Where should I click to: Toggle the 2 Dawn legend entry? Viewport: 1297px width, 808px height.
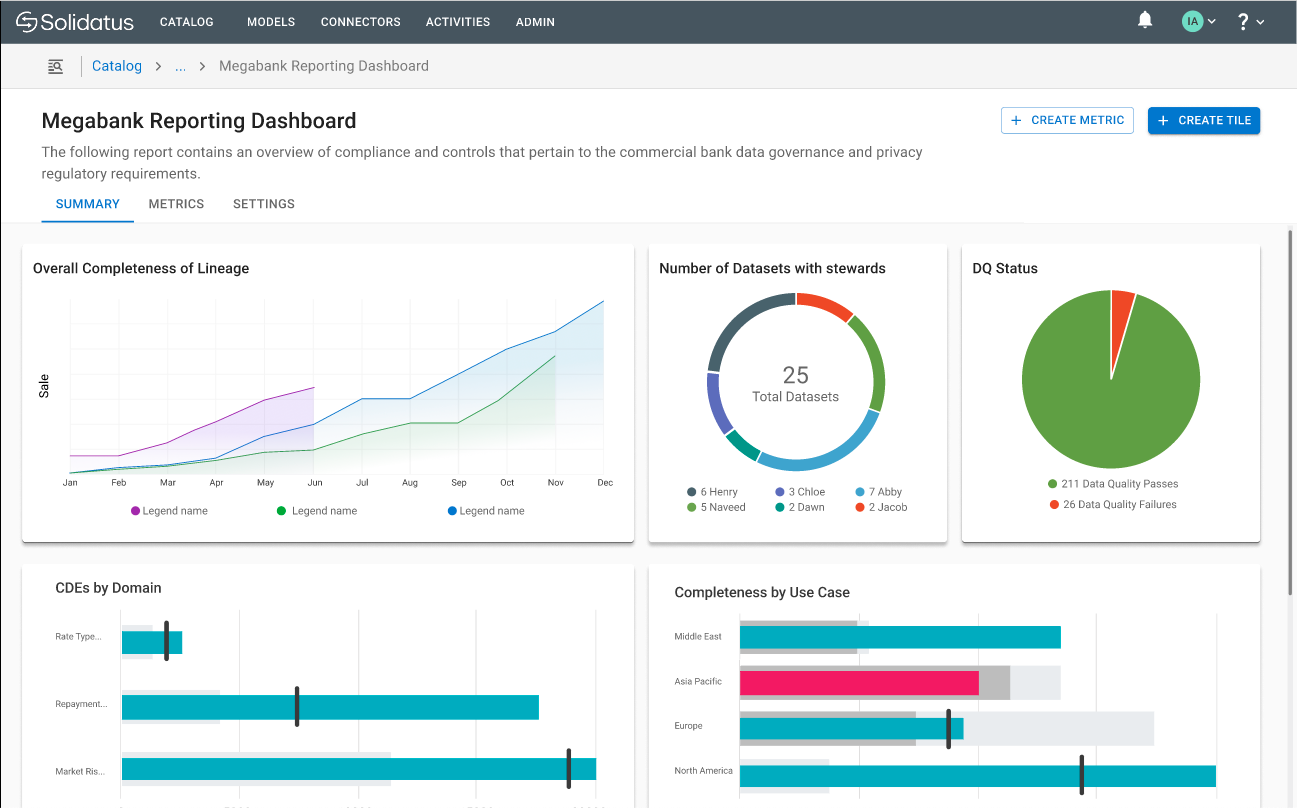click(x=799, y=507)
